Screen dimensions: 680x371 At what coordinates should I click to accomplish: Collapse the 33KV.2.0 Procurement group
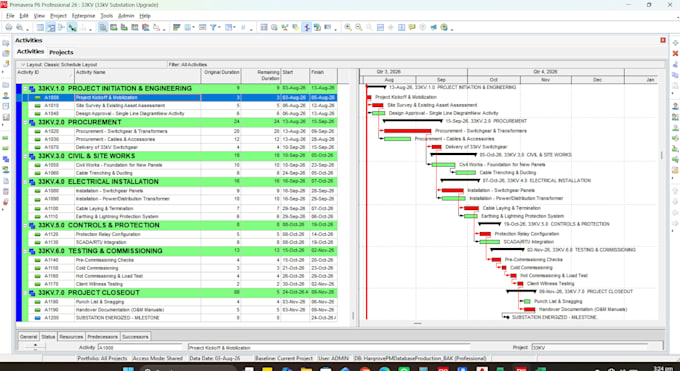click(x=25, y=122)
